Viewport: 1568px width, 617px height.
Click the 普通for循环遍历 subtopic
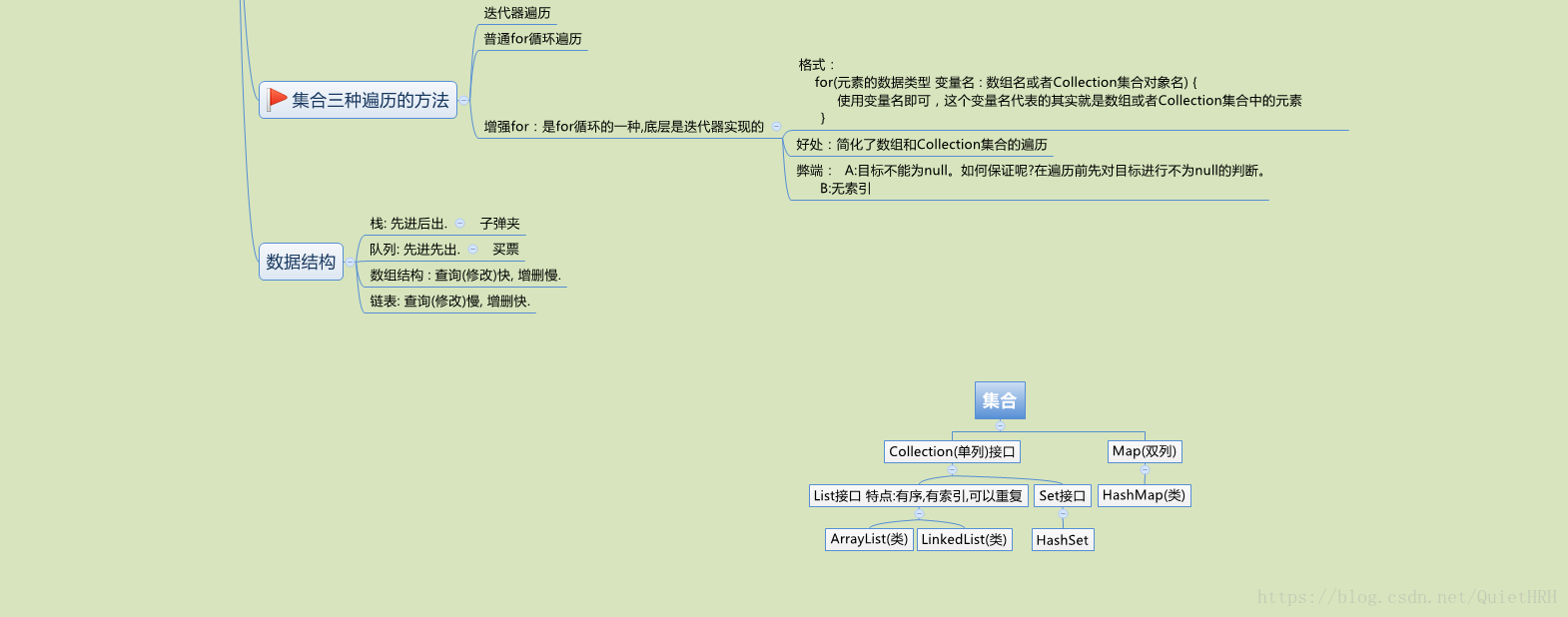click(533, 39)
